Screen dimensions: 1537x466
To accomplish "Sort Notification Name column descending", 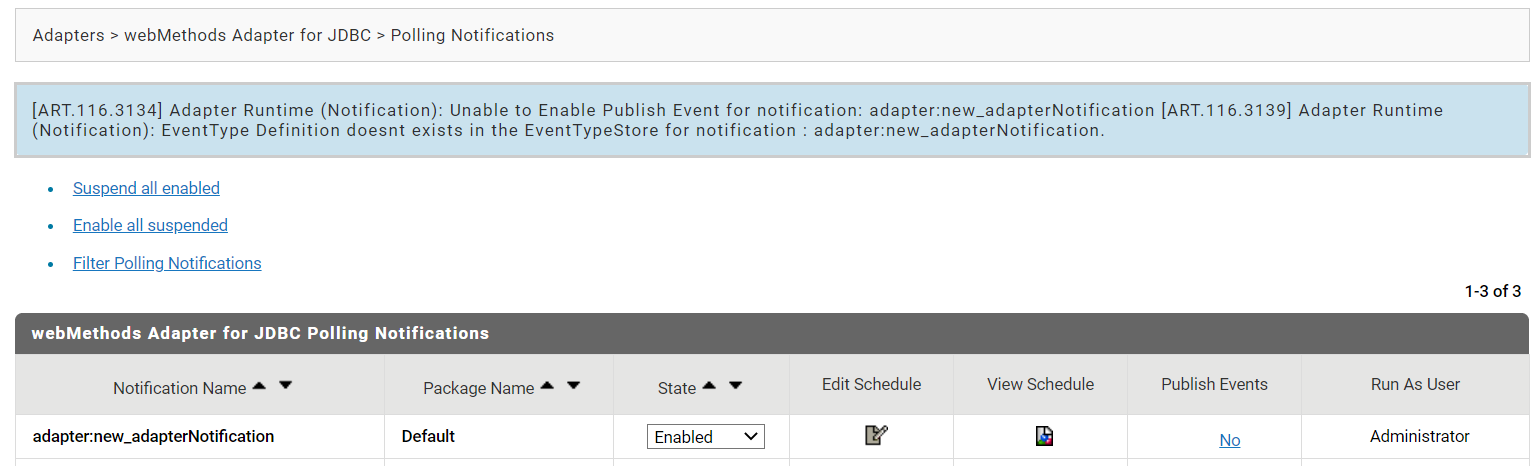I will point(286,386).
